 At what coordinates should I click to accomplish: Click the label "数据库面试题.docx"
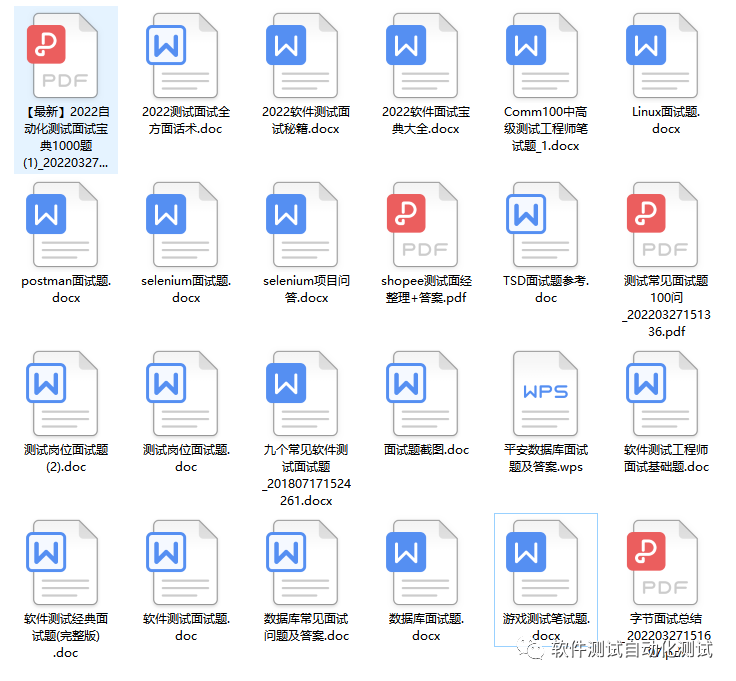[426, 627]
